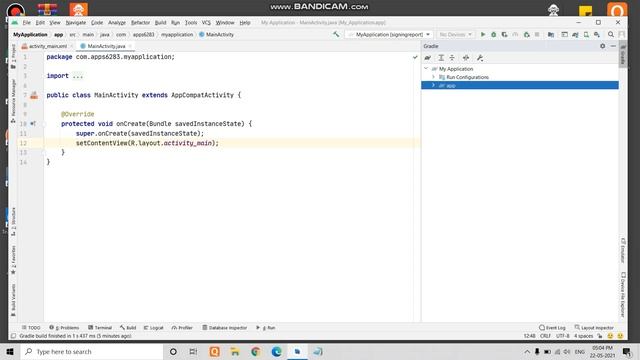This screenshot has width=640, height=360.
Task: Open SDK Manager toolbar icon
Action: [x=597, y=35]
